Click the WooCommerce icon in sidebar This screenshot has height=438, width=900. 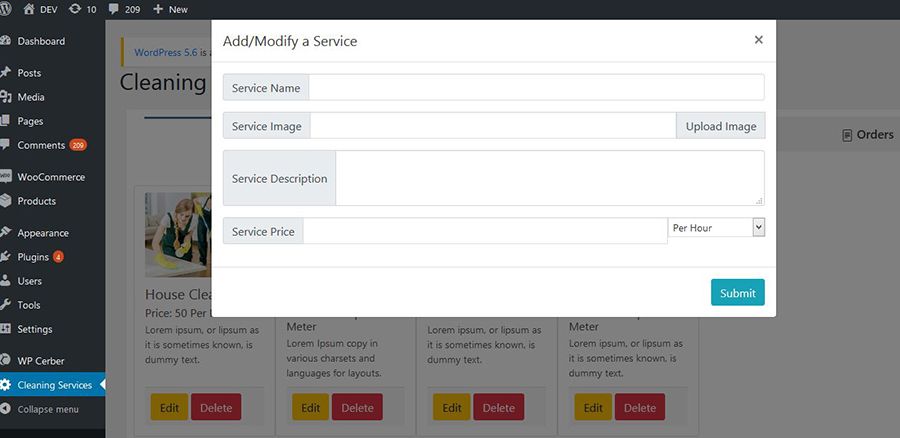[6, 177]
